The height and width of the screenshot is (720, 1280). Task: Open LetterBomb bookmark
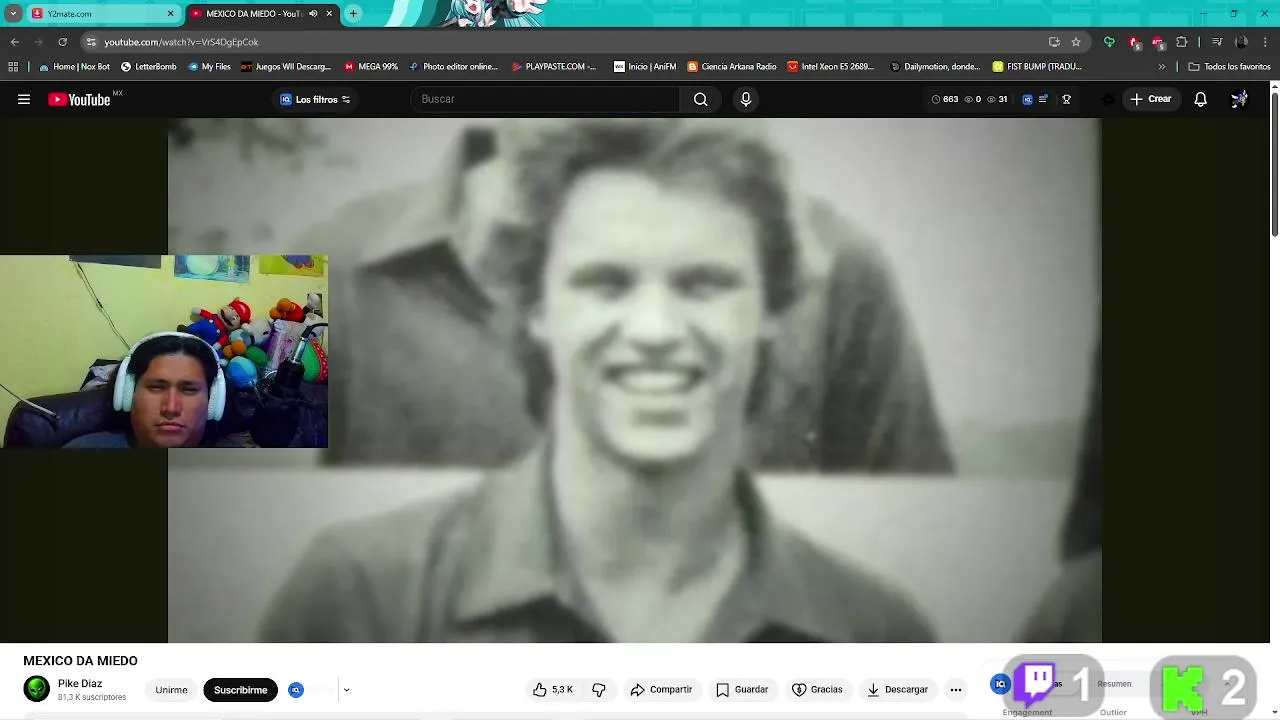coord(149,67)
